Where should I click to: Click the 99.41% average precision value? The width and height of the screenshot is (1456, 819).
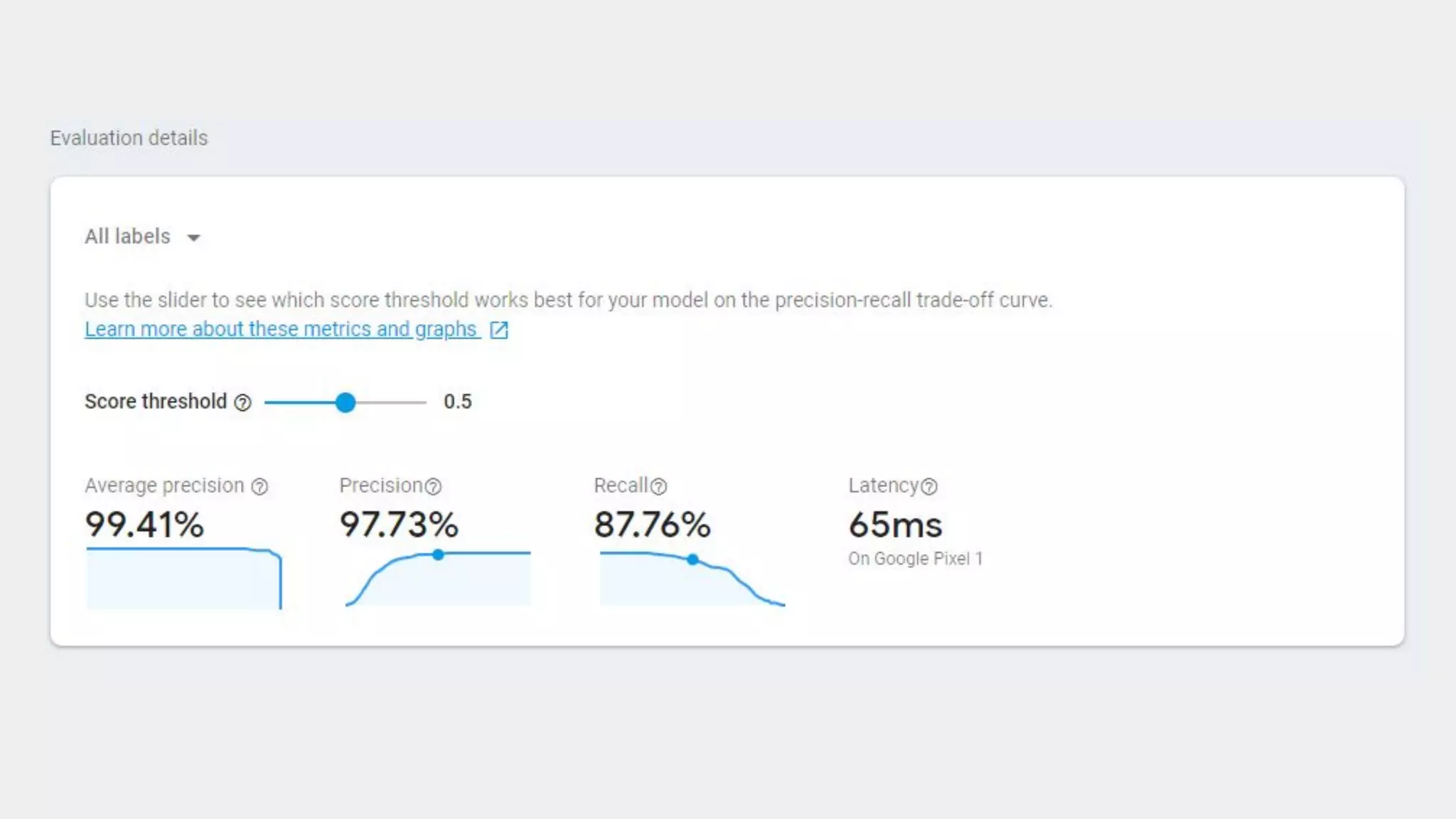[x=144, y=525]
